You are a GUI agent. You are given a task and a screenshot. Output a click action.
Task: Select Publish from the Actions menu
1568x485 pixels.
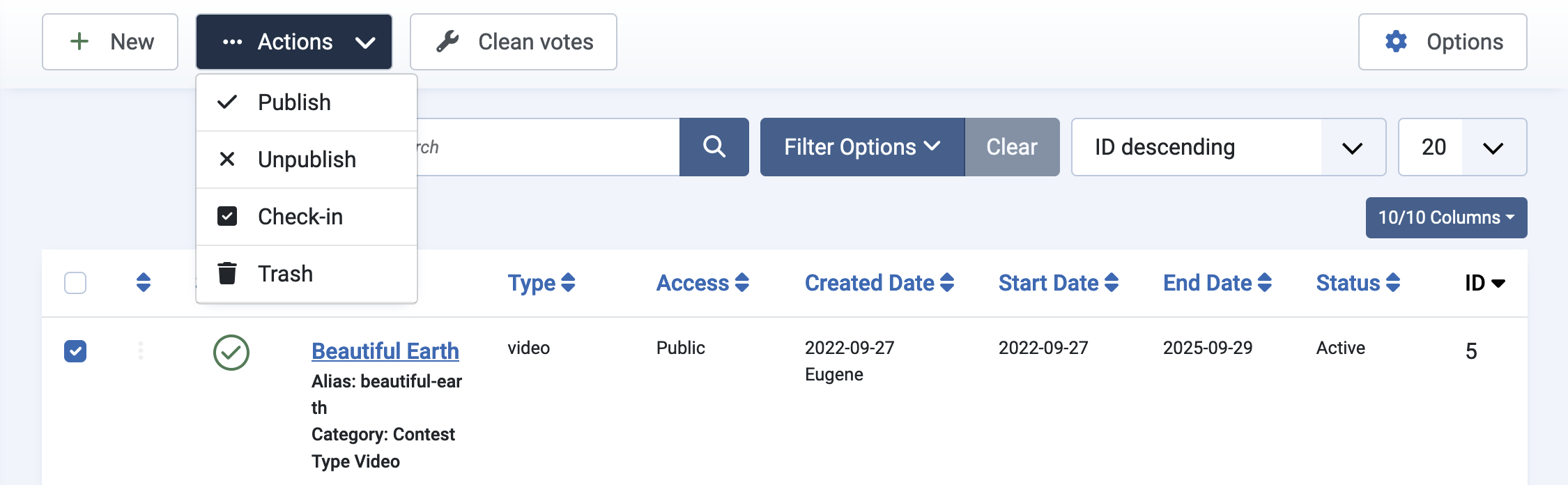pyautogui.click(x=307, y=102)
